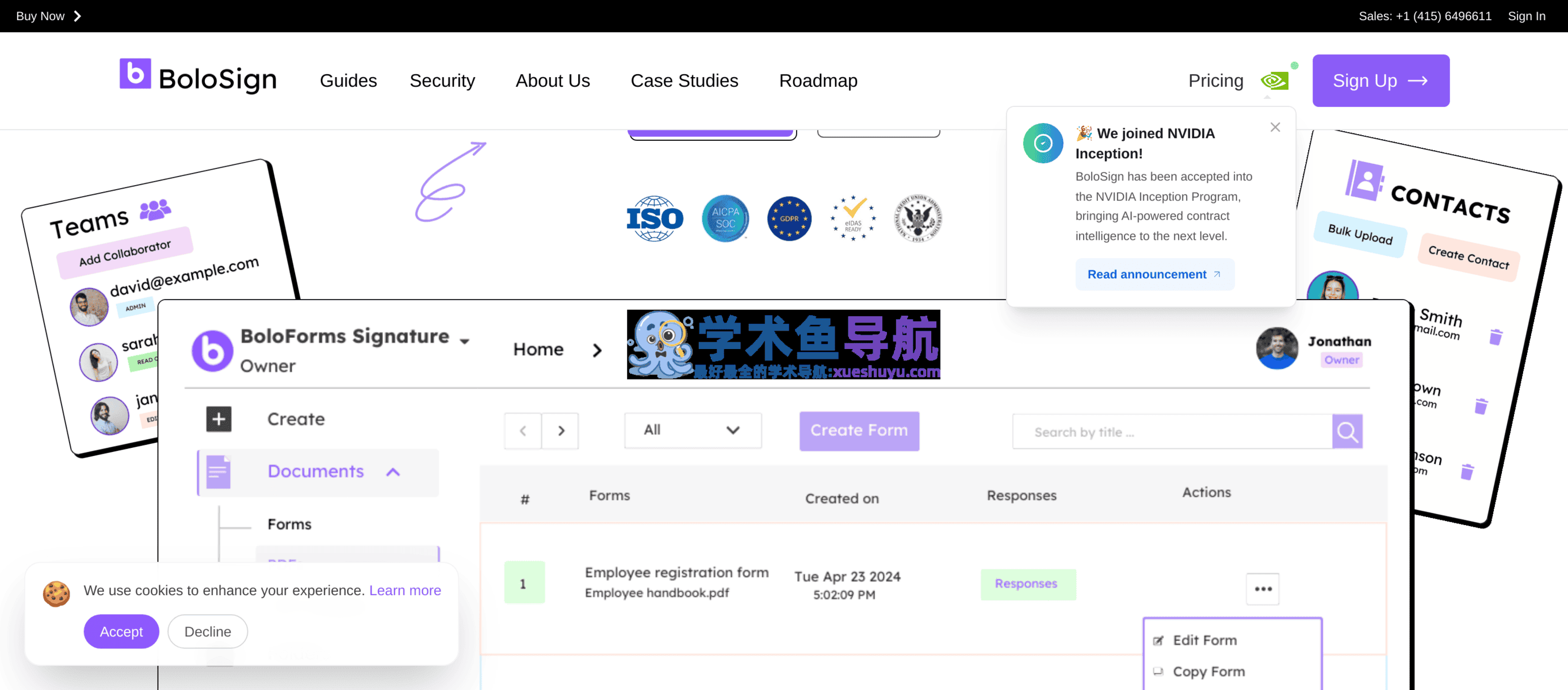Click the Contacts card icon
This screenshot has width=1568, height=690.
[x=1364, y=180]
